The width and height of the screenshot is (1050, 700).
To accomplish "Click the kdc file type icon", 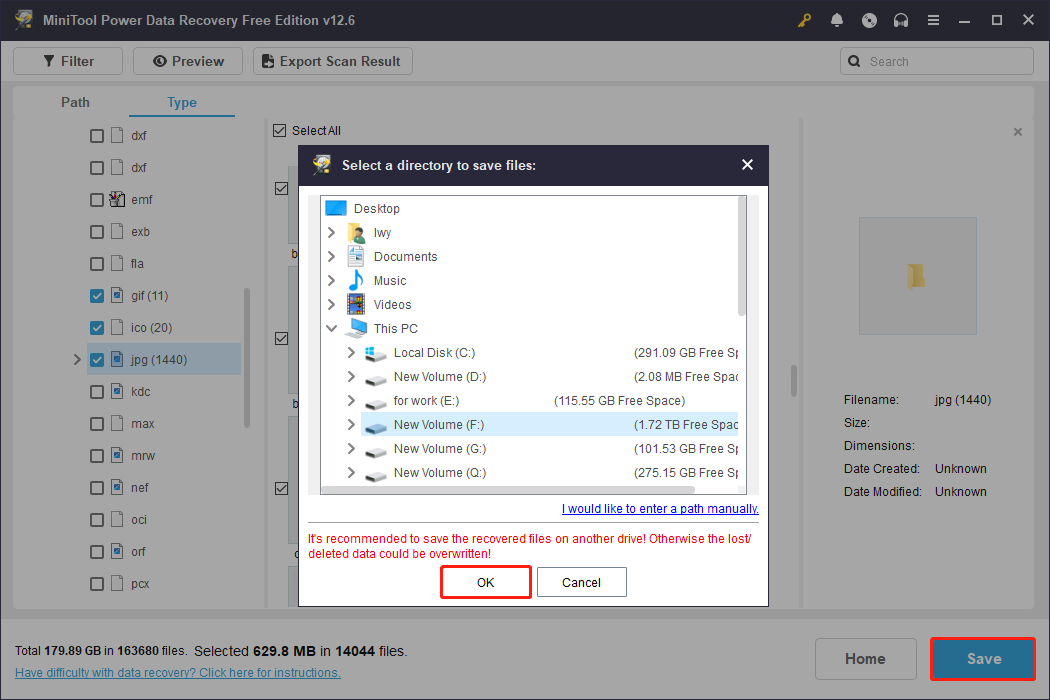I will pos(117,391).
